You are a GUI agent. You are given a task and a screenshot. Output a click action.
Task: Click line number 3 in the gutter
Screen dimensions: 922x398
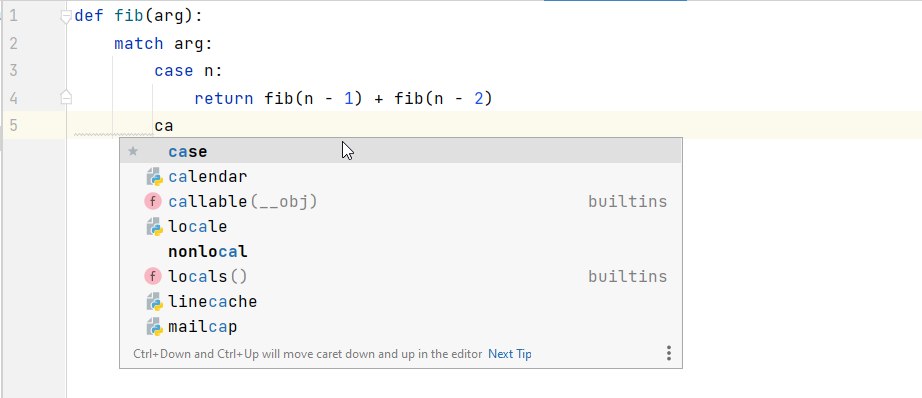coord(14,71)
